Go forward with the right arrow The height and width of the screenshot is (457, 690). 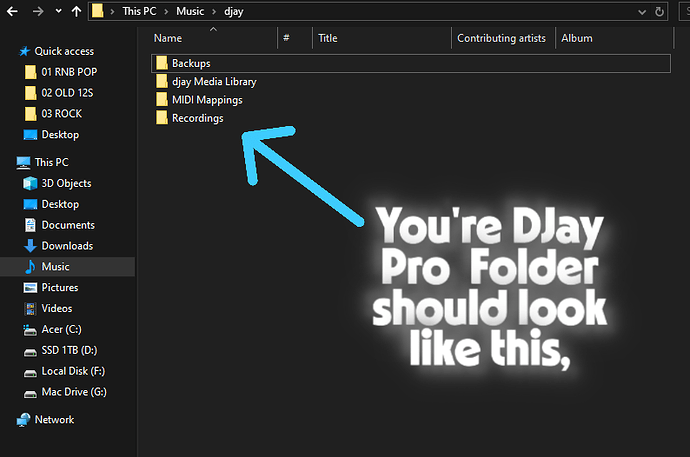38,11
